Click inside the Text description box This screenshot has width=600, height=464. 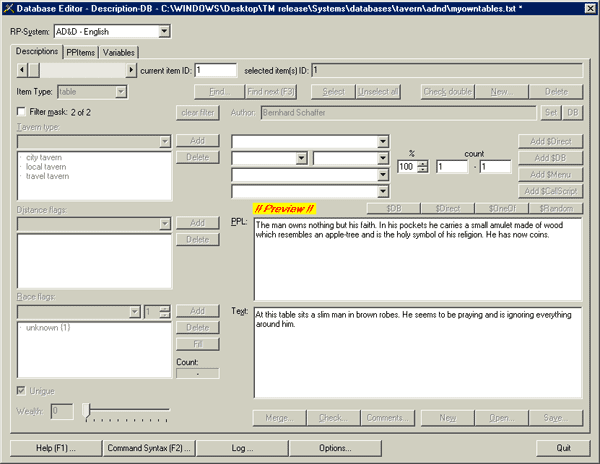pos(416,350)
